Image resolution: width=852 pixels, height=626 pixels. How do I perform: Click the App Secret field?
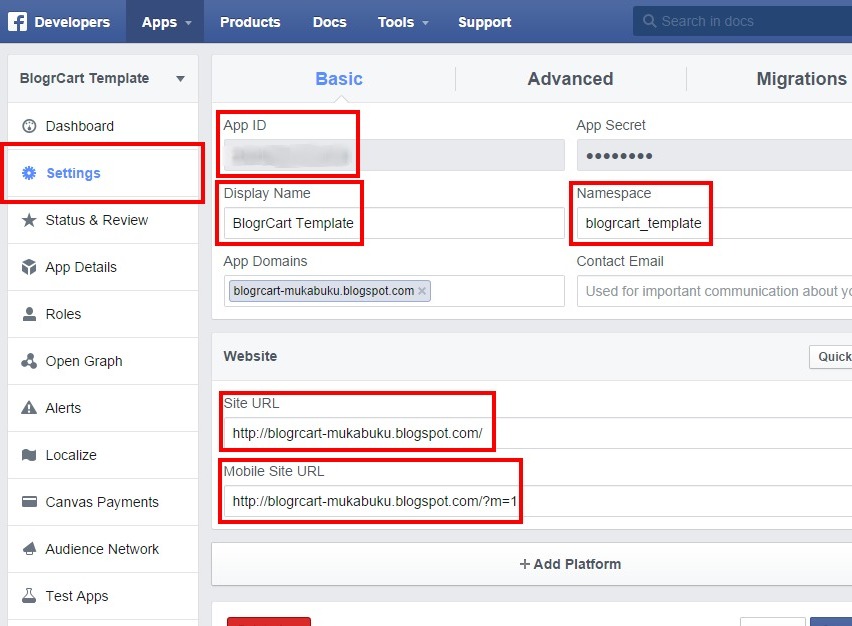[x=715, y=155]
